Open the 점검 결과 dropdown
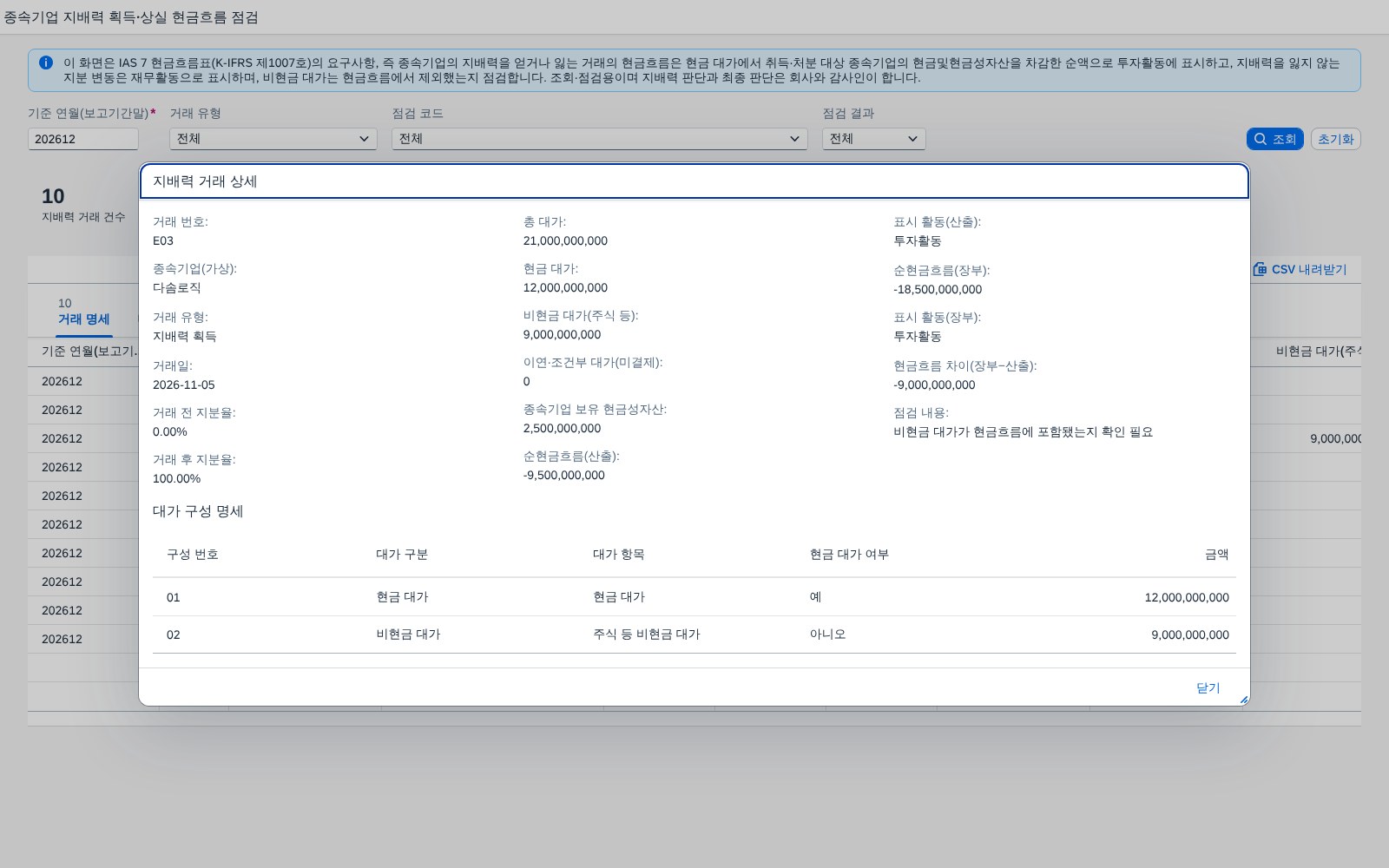 click(x=873, y=139)
